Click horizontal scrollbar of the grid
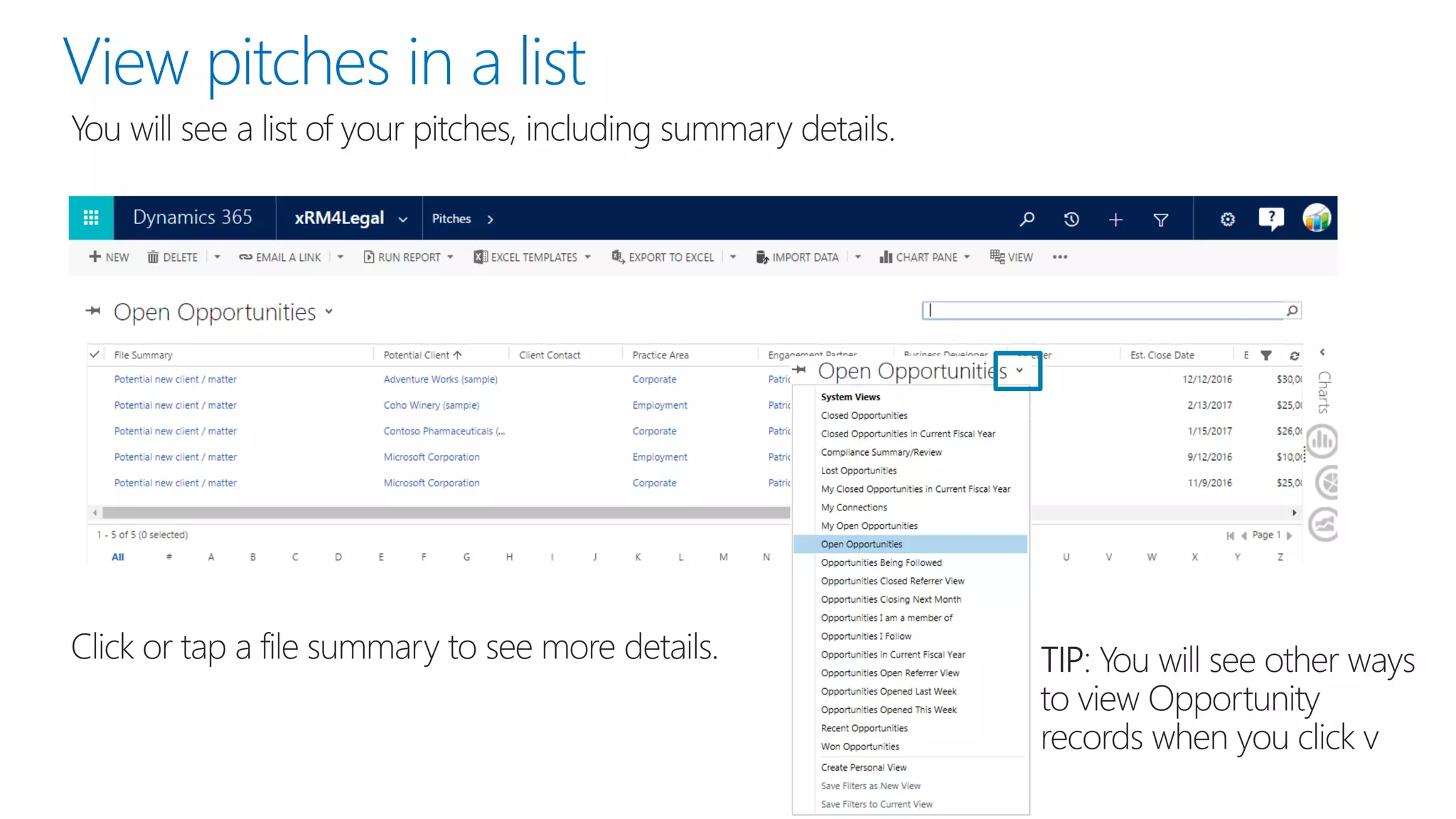Viewport: 1456px width, 819px height. click(446, 513)
